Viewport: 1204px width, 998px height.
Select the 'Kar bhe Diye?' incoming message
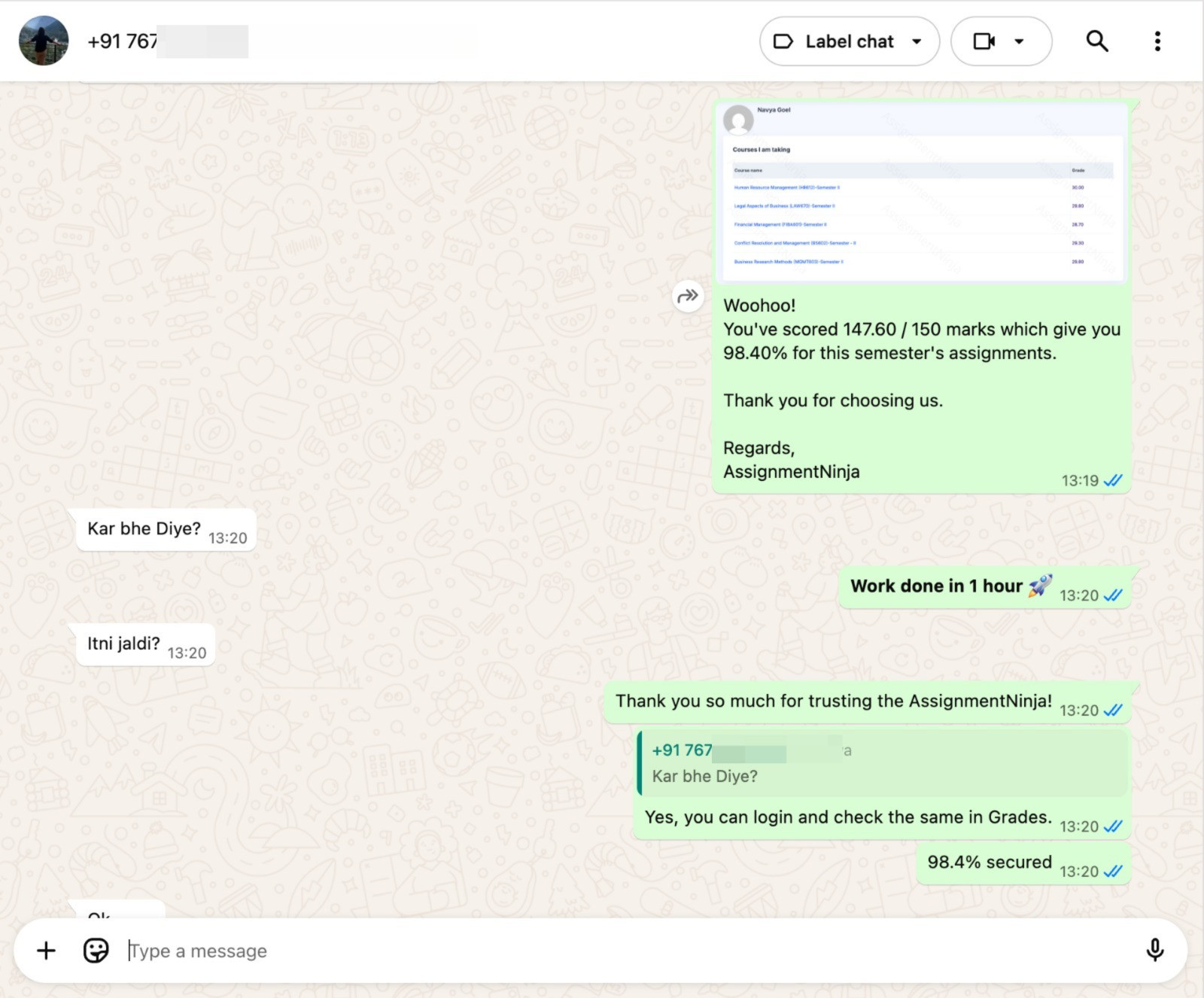tap(166, 530)
